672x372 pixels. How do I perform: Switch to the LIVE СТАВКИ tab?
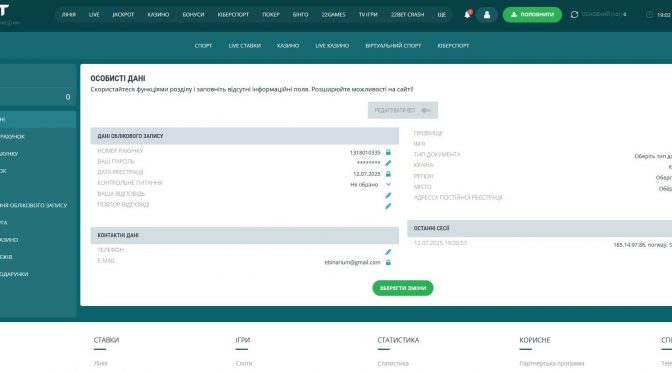tap(244, 45)
